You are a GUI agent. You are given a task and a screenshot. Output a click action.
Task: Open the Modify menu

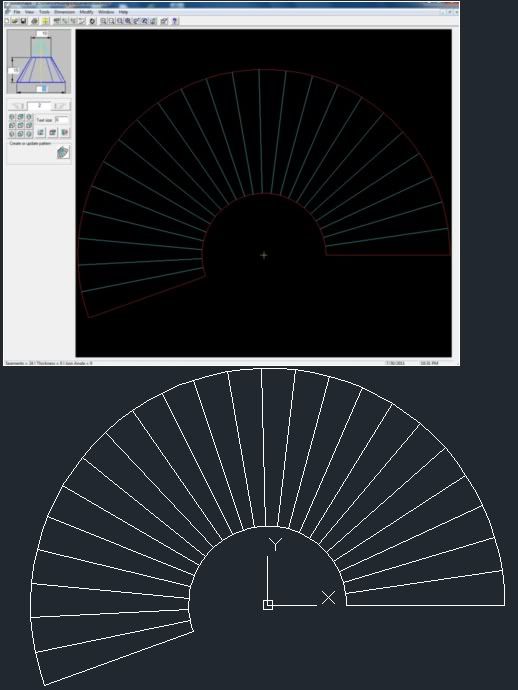coord(86,12)
